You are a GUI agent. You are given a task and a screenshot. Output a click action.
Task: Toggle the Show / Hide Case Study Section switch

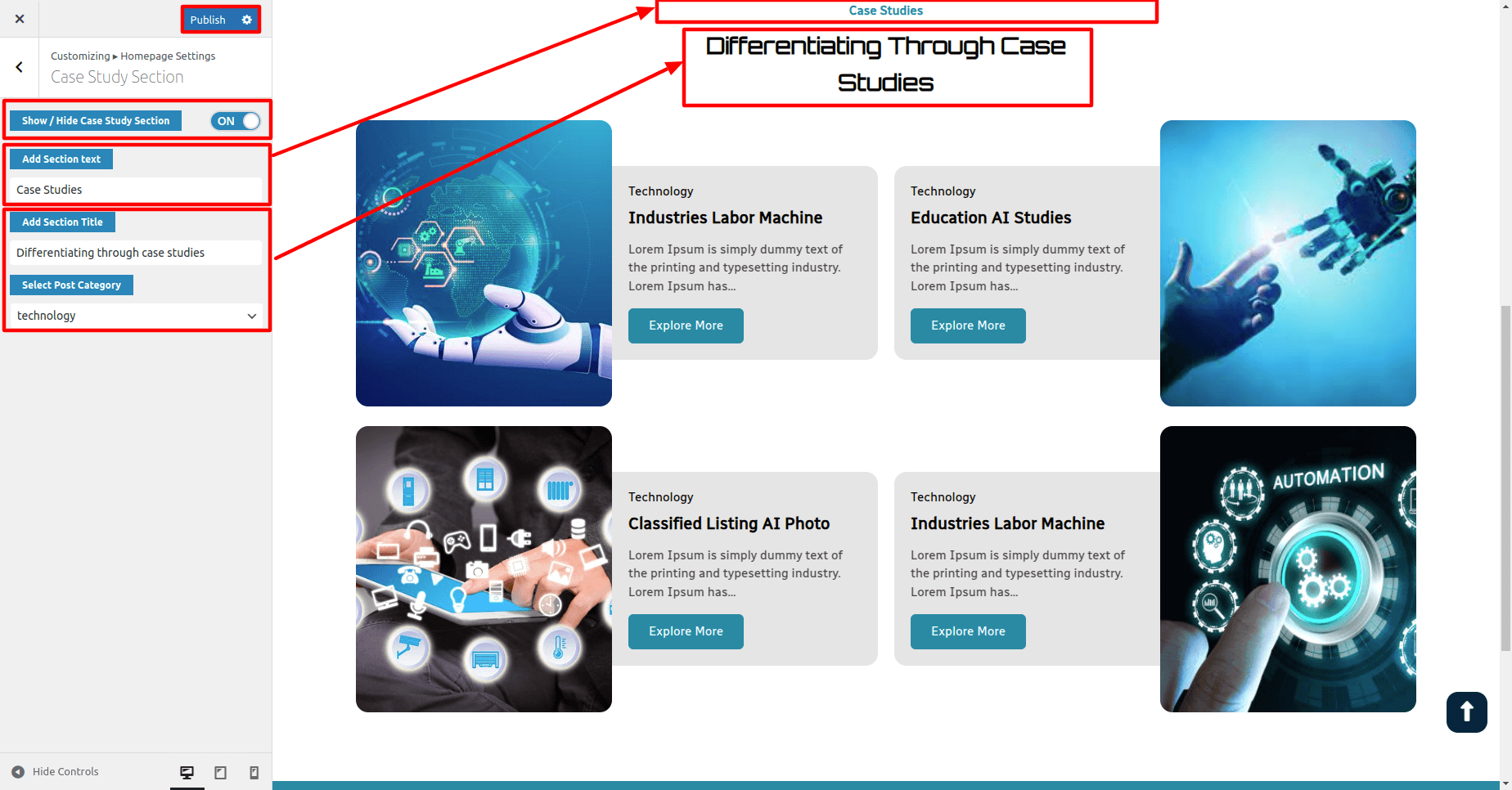coord(236,121)
